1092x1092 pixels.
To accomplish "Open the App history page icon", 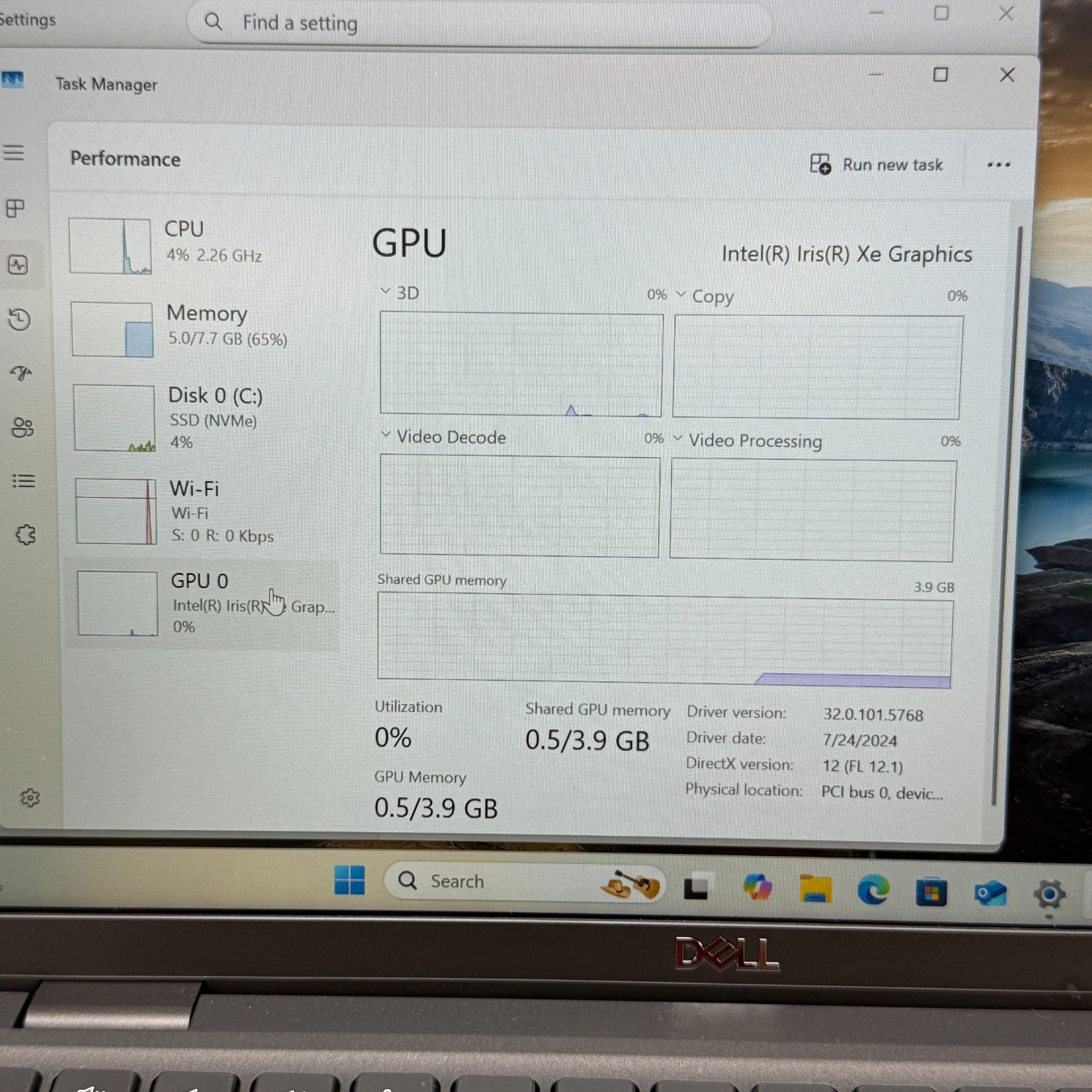I will click(20, 319).
